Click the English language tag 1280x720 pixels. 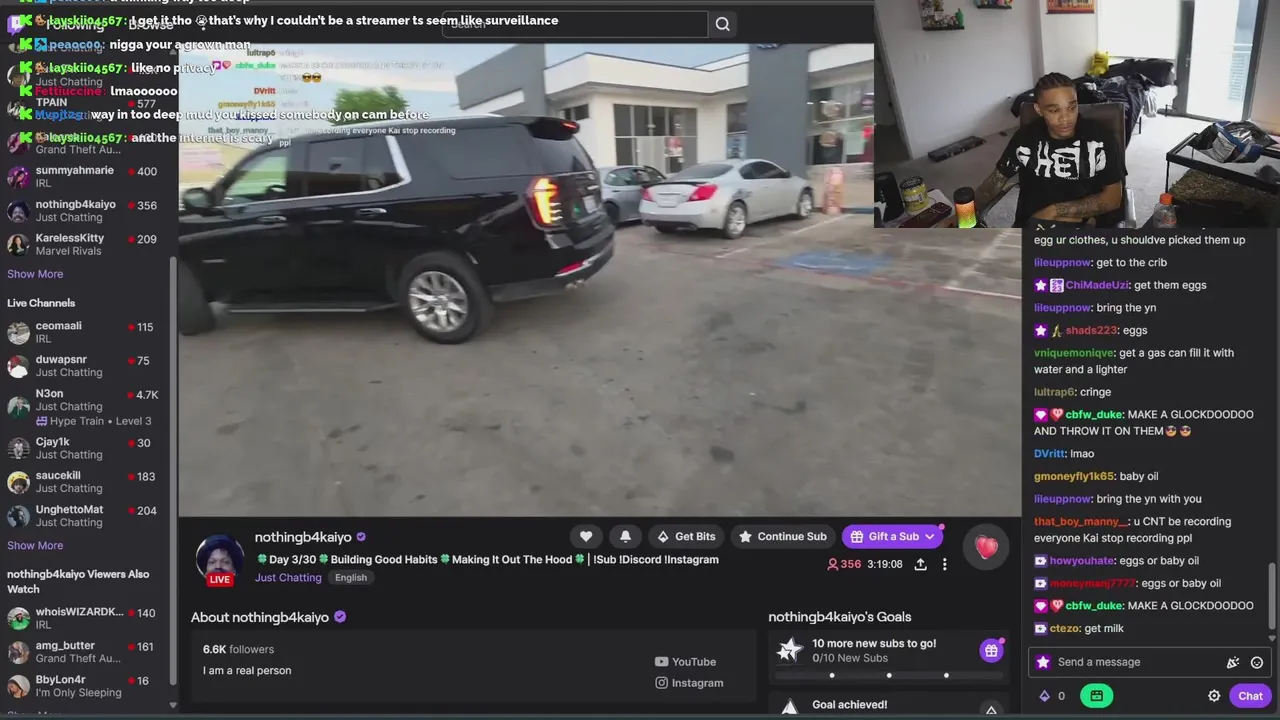pos(351,578)
